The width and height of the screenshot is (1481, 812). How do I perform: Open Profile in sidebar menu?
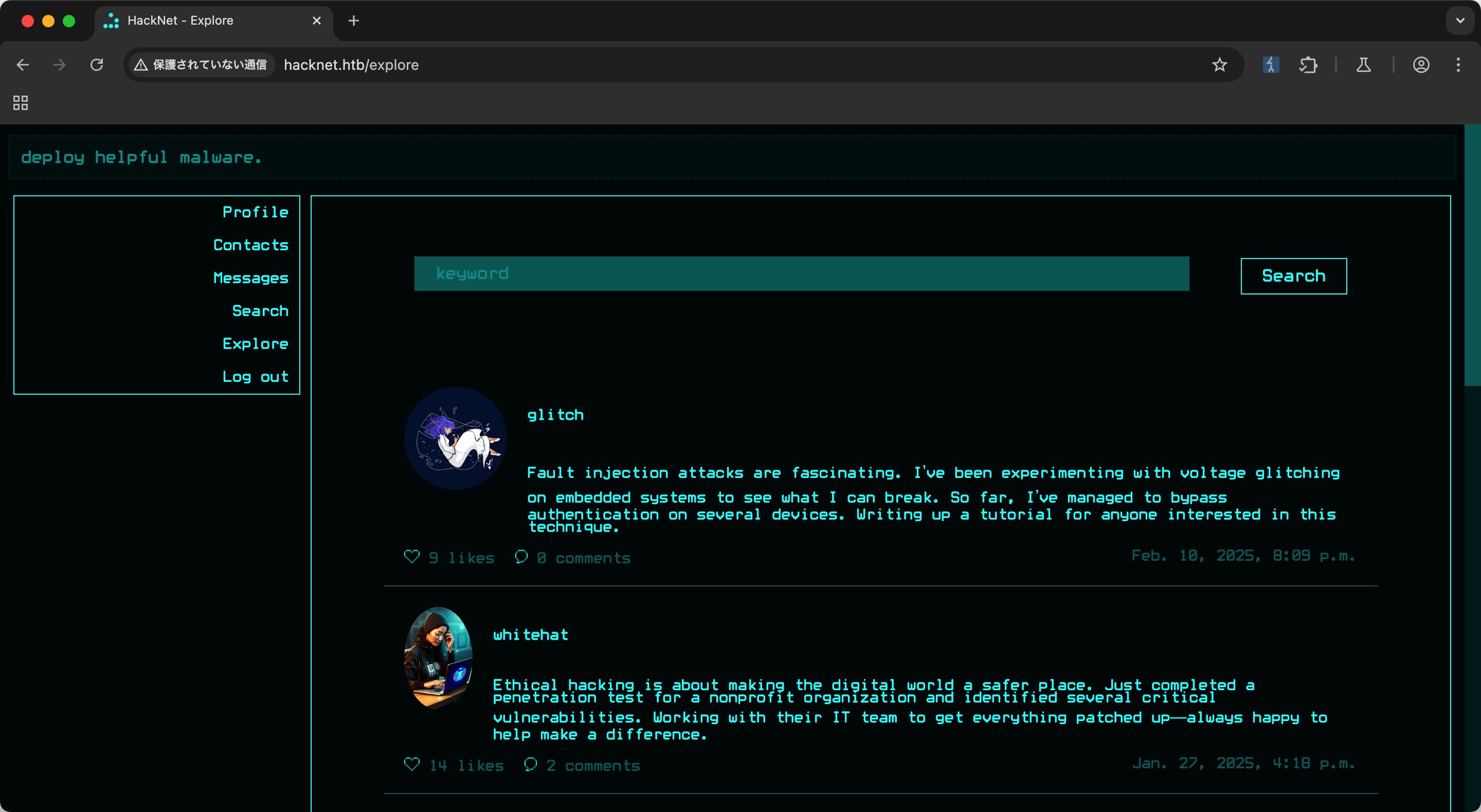[x=255, y=212]
